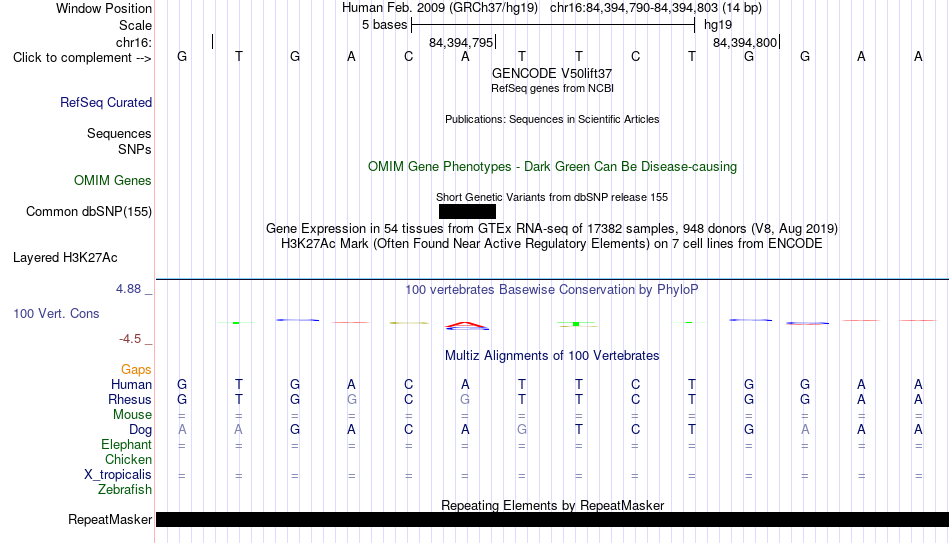
Task: Click the Chicken species label
Action: [128, 459]
